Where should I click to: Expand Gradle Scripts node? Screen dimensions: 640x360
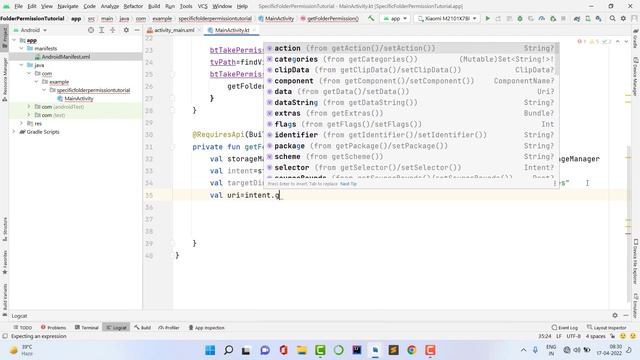[x=14, y=131]
